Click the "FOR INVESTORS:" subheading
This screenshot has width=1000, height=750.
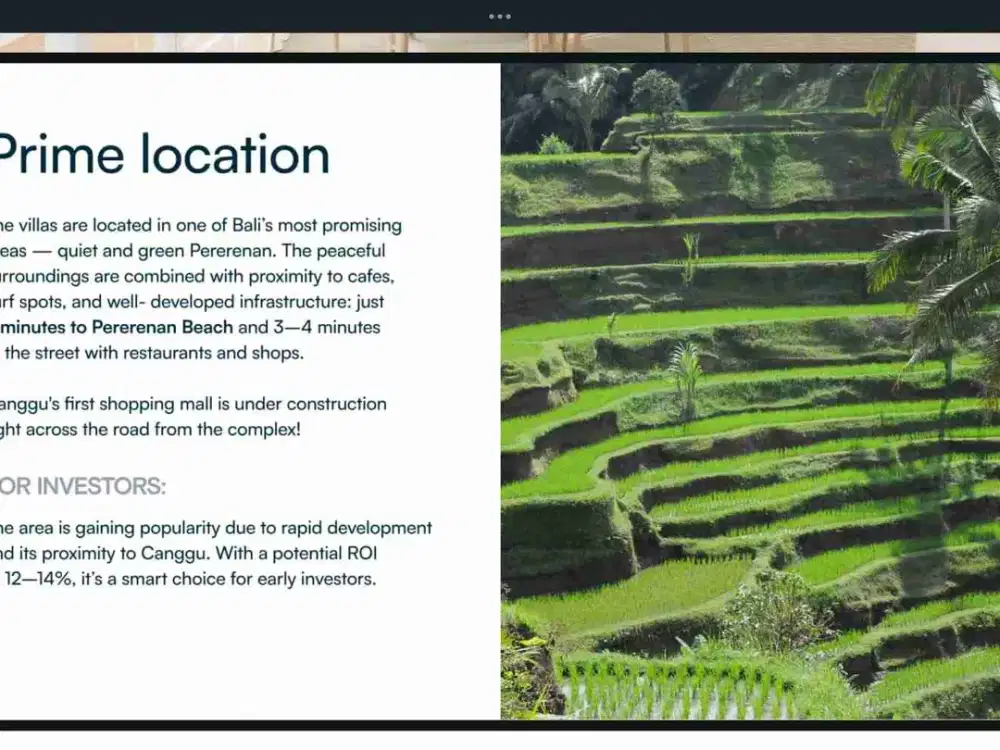[x=83, y=487]
